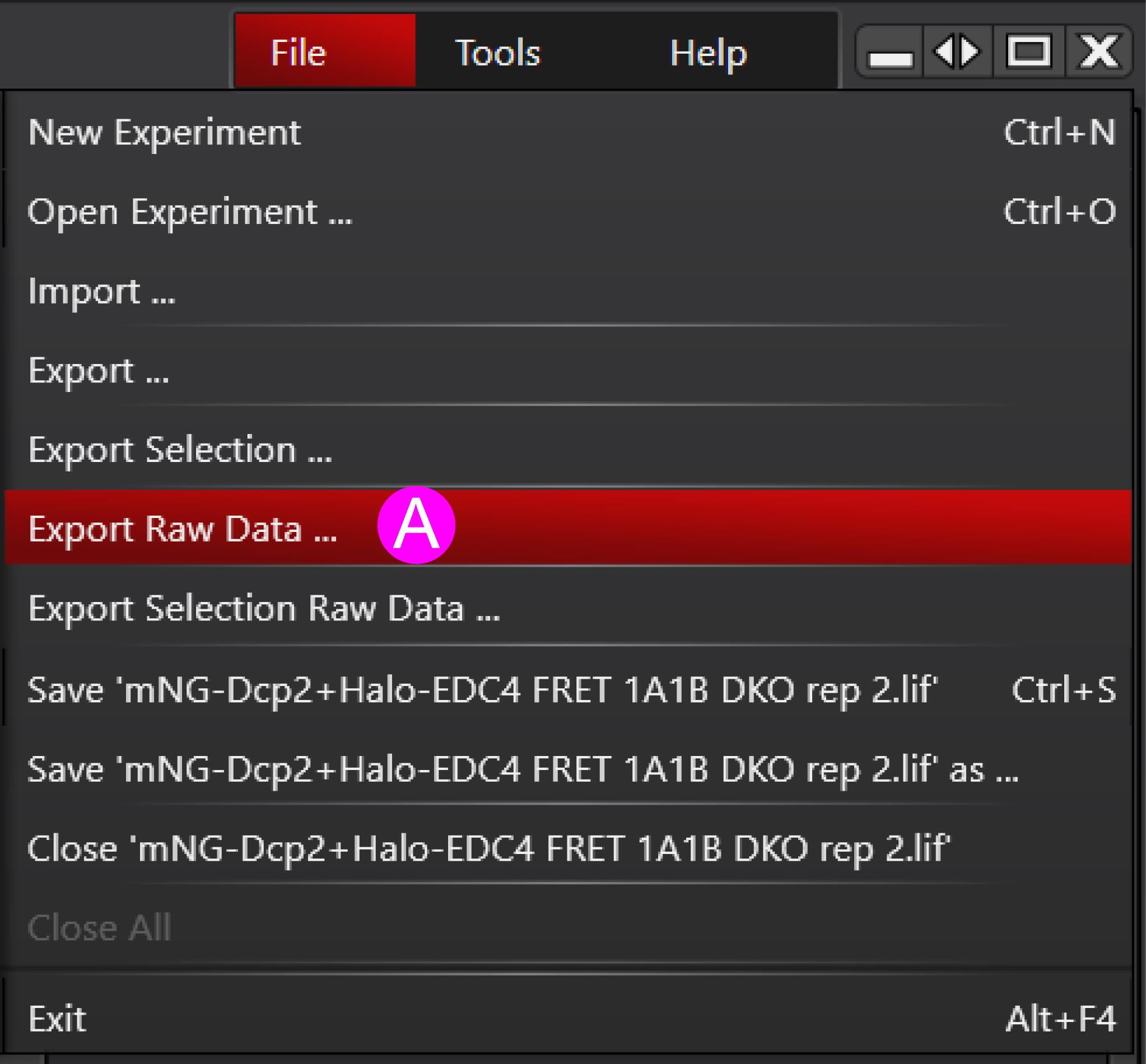
Task: Click the Import ... menu item
Action: tap(569, 291)
